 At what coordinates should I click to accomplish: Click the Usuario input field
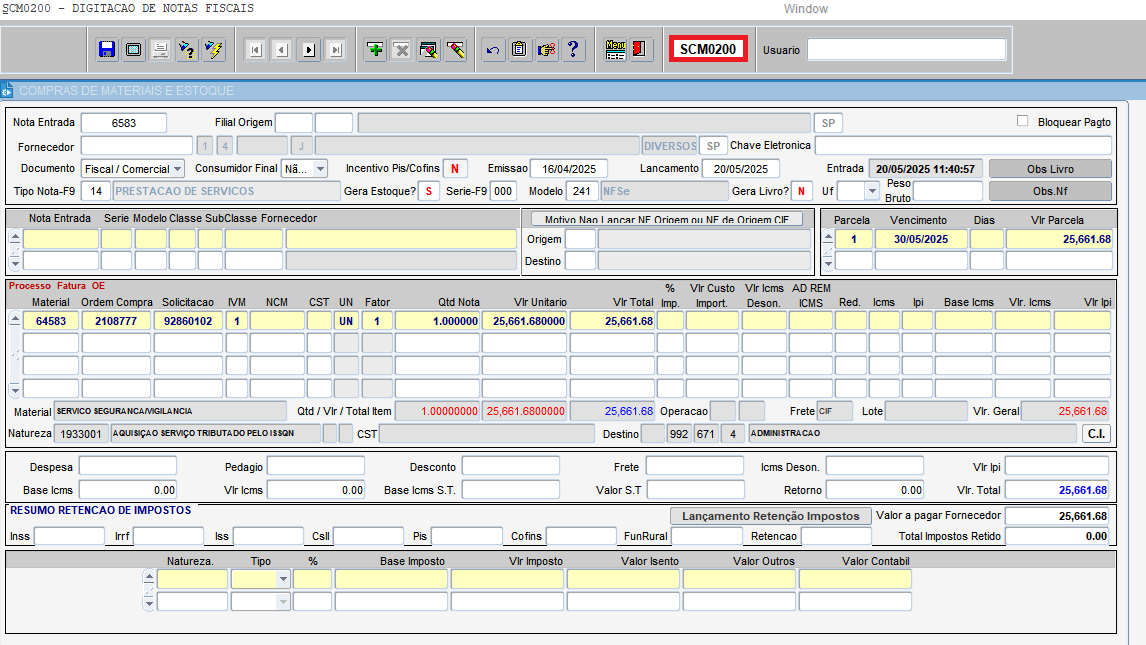[x=906, y=50]
